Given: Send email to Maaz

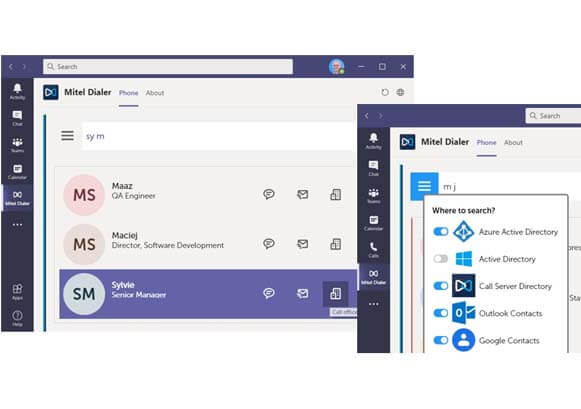Looking at the screenshot, I should [303, 194].
